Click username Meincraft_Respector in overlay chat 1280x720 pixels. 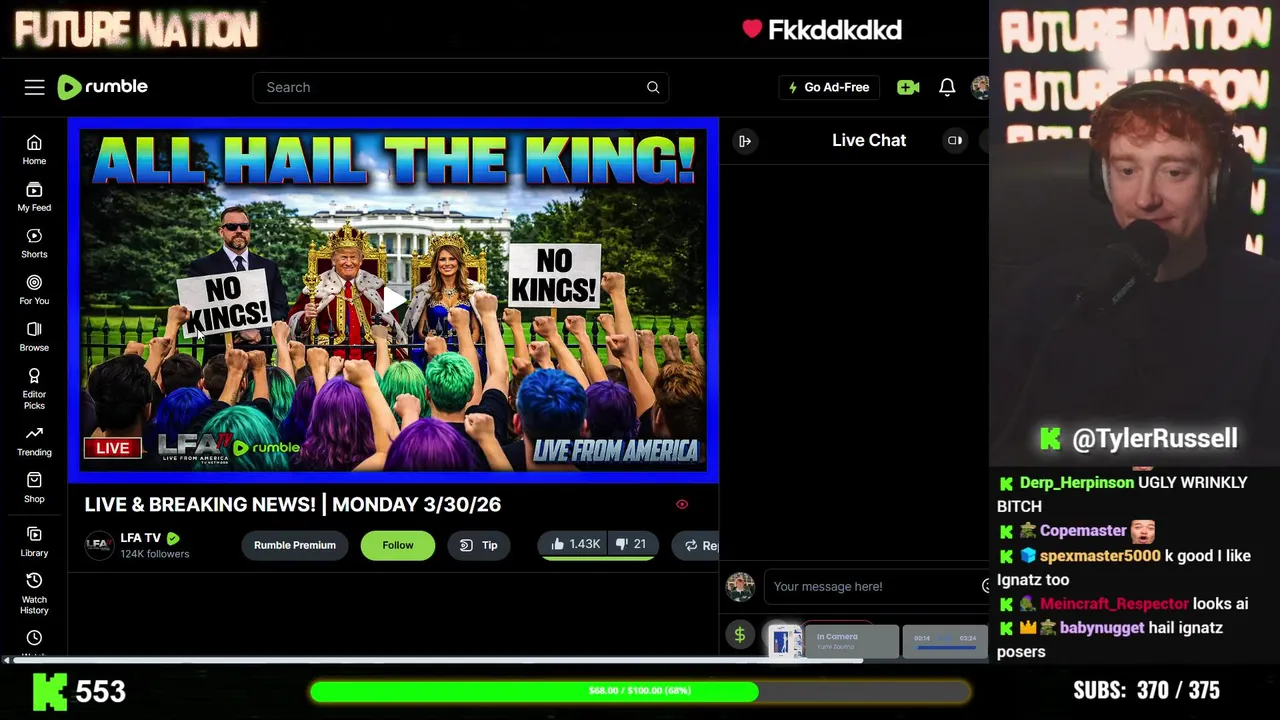point(1114,604)
